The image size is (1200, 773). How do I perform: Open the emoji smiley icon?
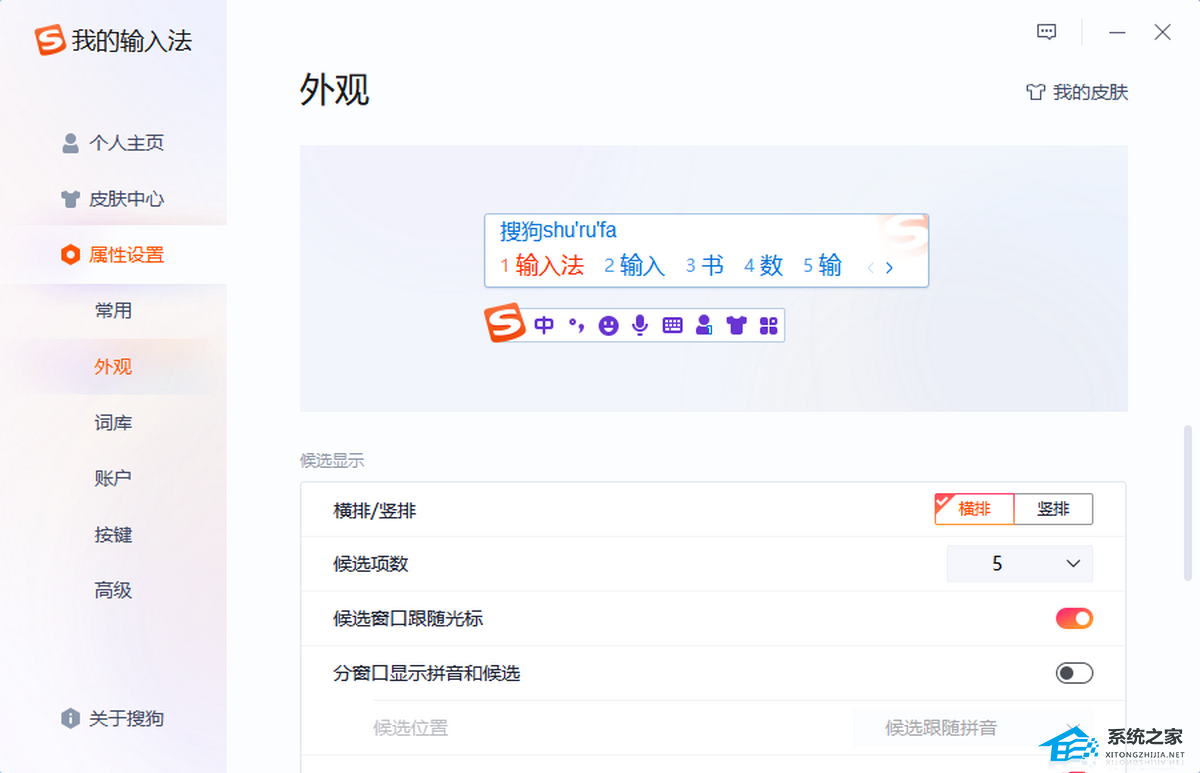[x=608, y=325]
